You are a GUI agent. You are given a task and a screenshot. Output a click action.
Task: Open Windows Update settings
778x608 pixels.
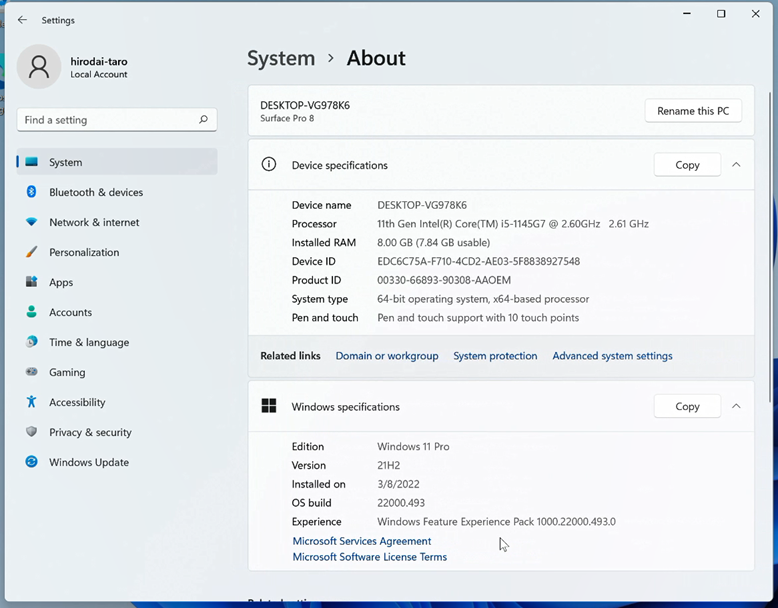[117, 462]
